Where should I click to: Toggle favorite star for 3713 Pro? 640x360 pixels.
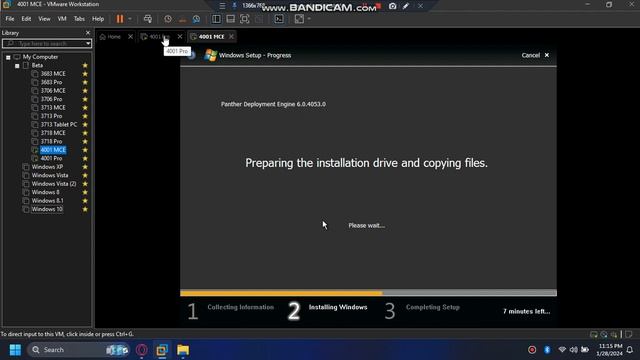click(x=85, y=116)
